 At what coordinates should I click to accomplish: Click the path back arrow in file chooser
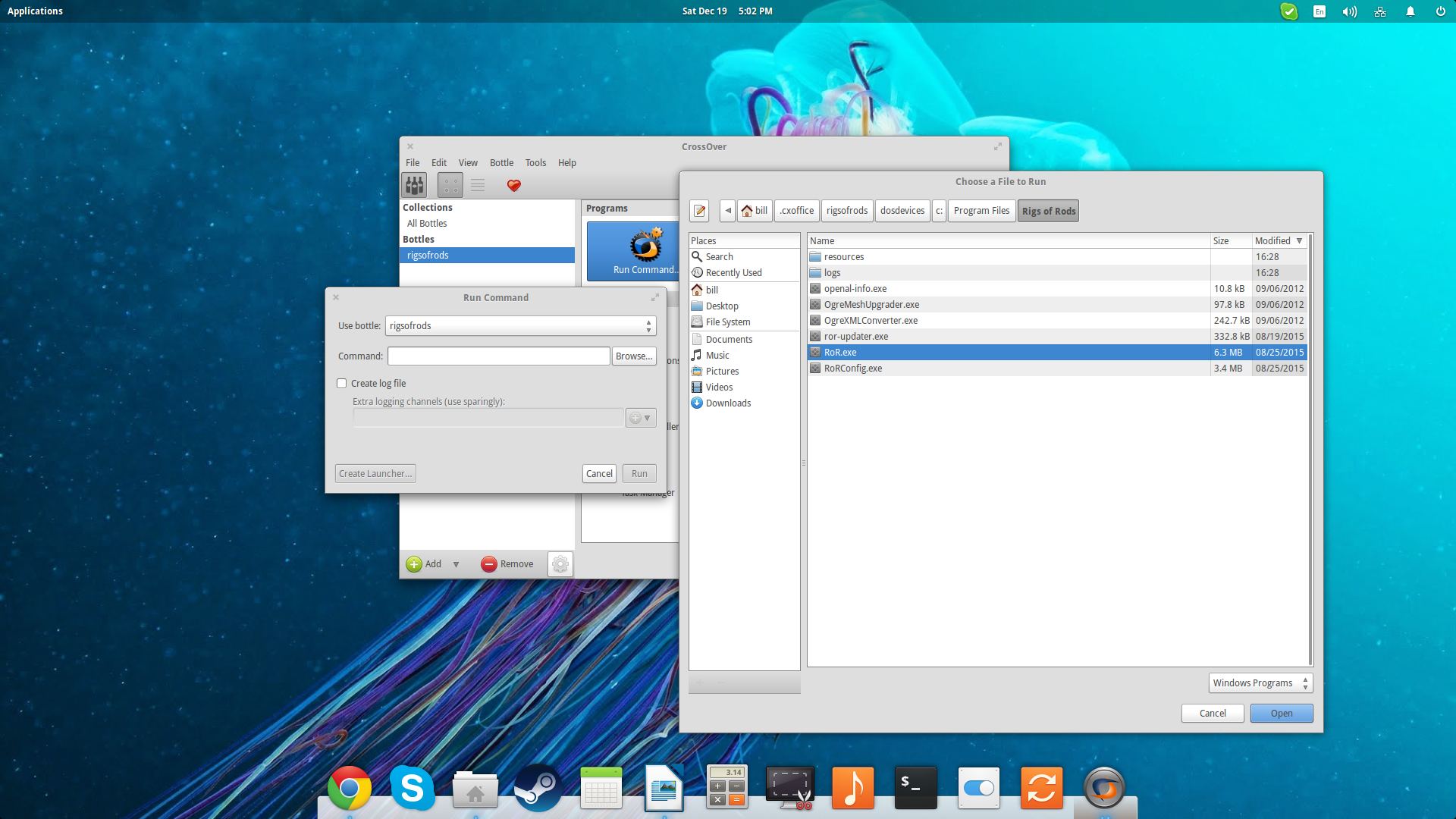(x=728, y=211)
